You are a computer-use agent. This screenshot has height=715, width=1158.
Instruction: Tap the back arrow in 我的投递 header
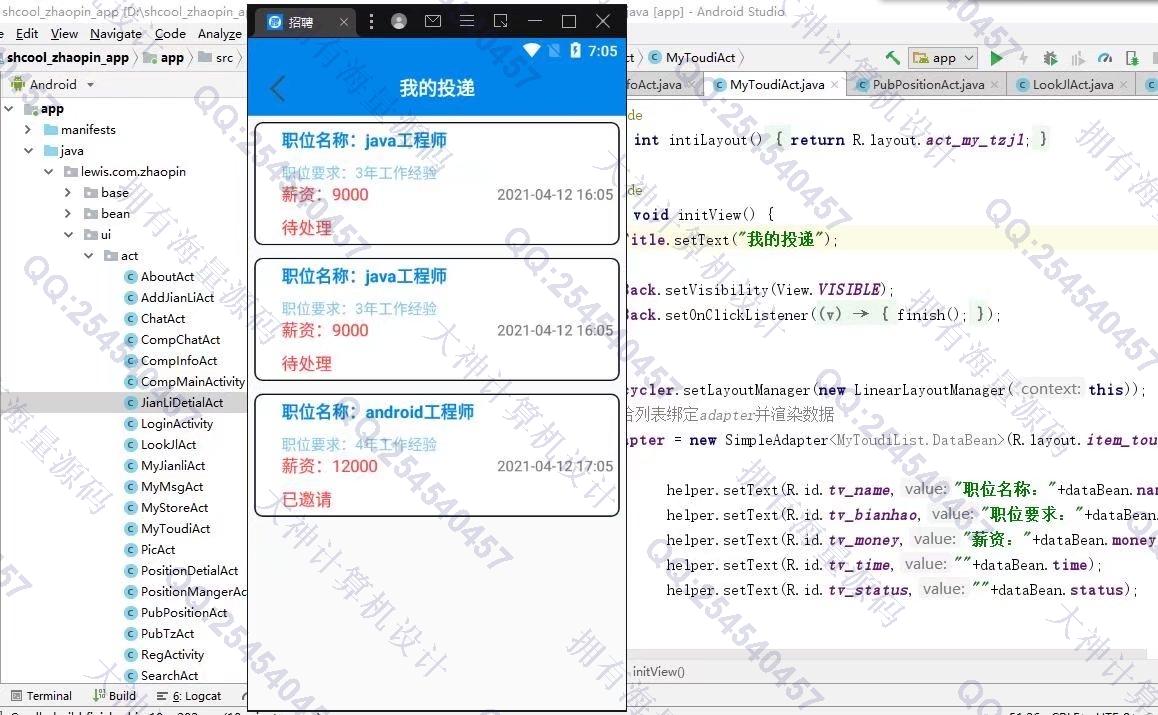click(x=278, y=89)
